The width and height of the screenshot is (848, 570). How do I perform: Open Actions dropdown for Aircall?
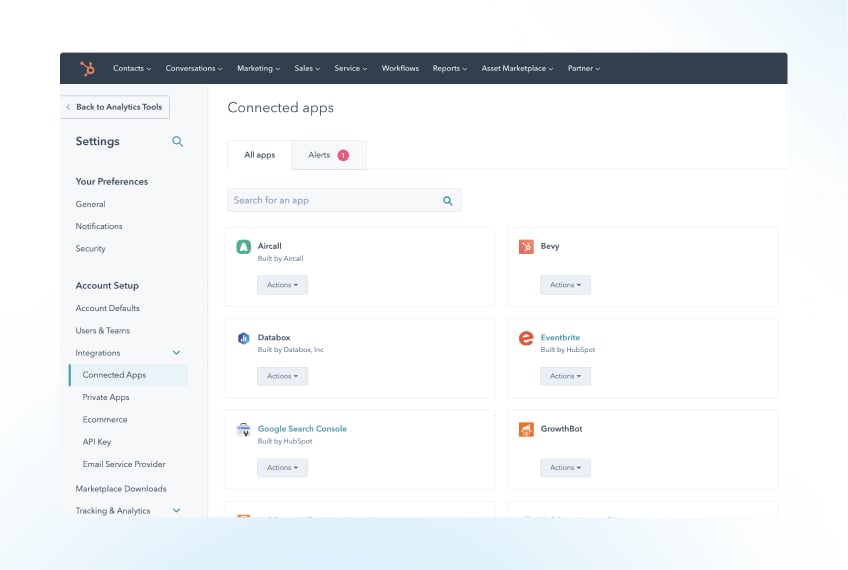point(282,285)
